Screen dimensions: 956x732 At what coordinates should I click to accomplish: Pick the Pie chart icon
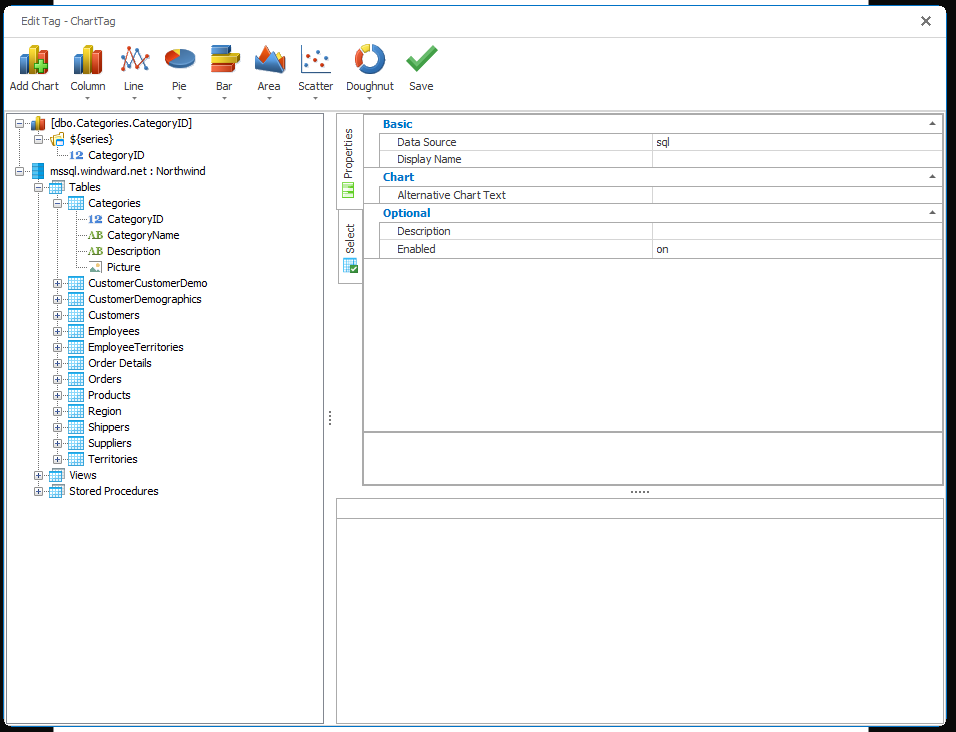pos(179,60)
